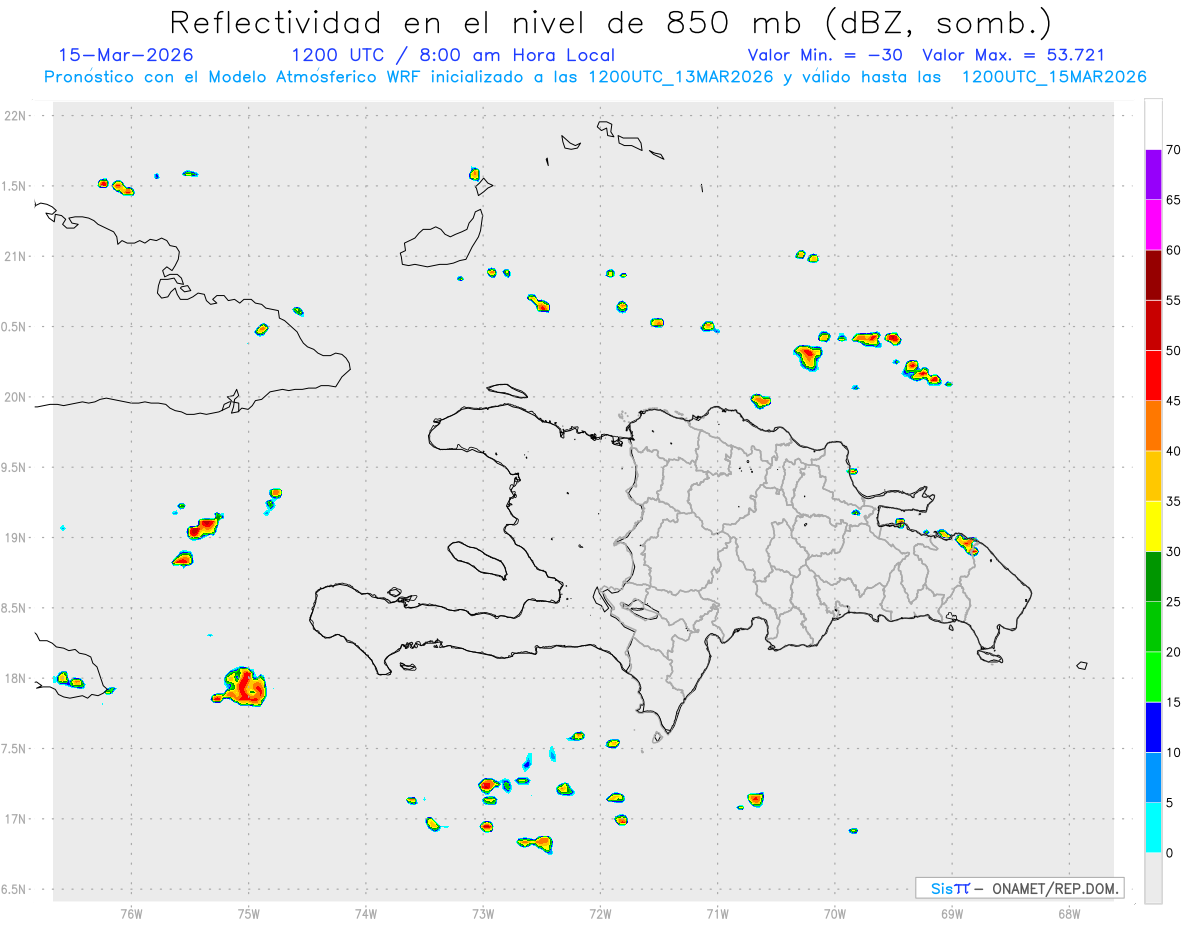Click the "71W" longitude axis label

pos(717,913)
